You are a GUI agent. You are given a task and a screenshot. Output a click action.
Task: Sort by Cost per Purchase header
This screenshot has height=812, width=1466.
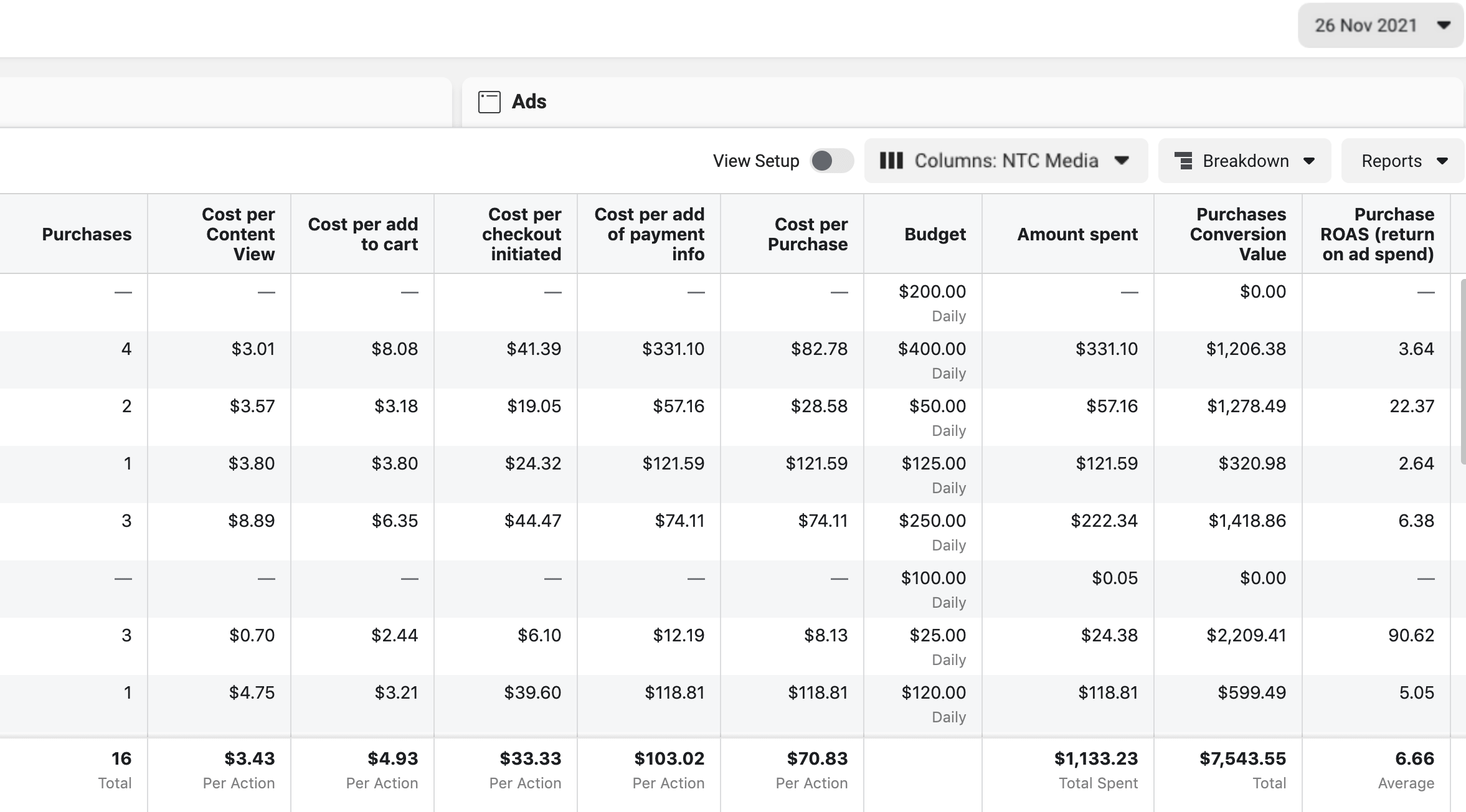(808, 234)
